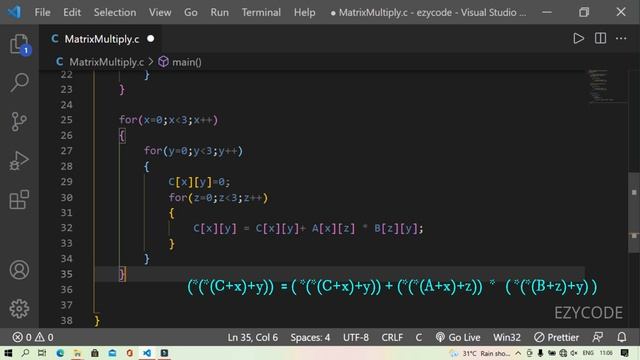Click the VS Code taskbar icon
Screen dimensions: 640x360
[x=147, y=353]
